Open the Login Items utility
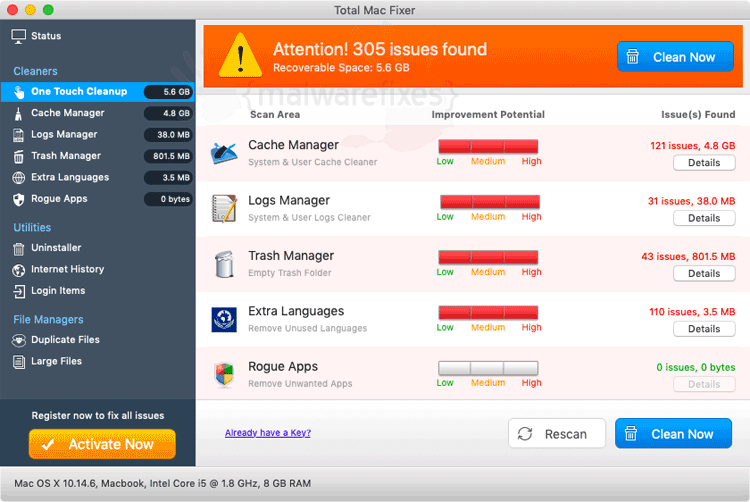The width and height of the screenshot is (750, 502). (x=98, y=291)
